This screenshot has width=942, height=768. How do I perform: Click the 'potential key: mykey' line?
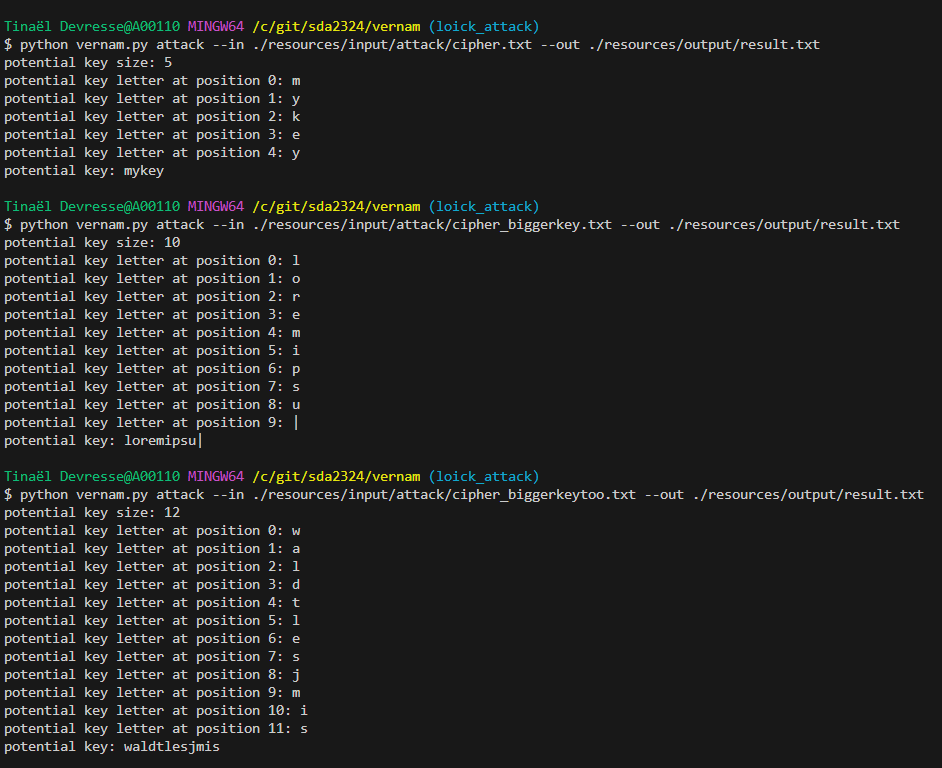84,171
